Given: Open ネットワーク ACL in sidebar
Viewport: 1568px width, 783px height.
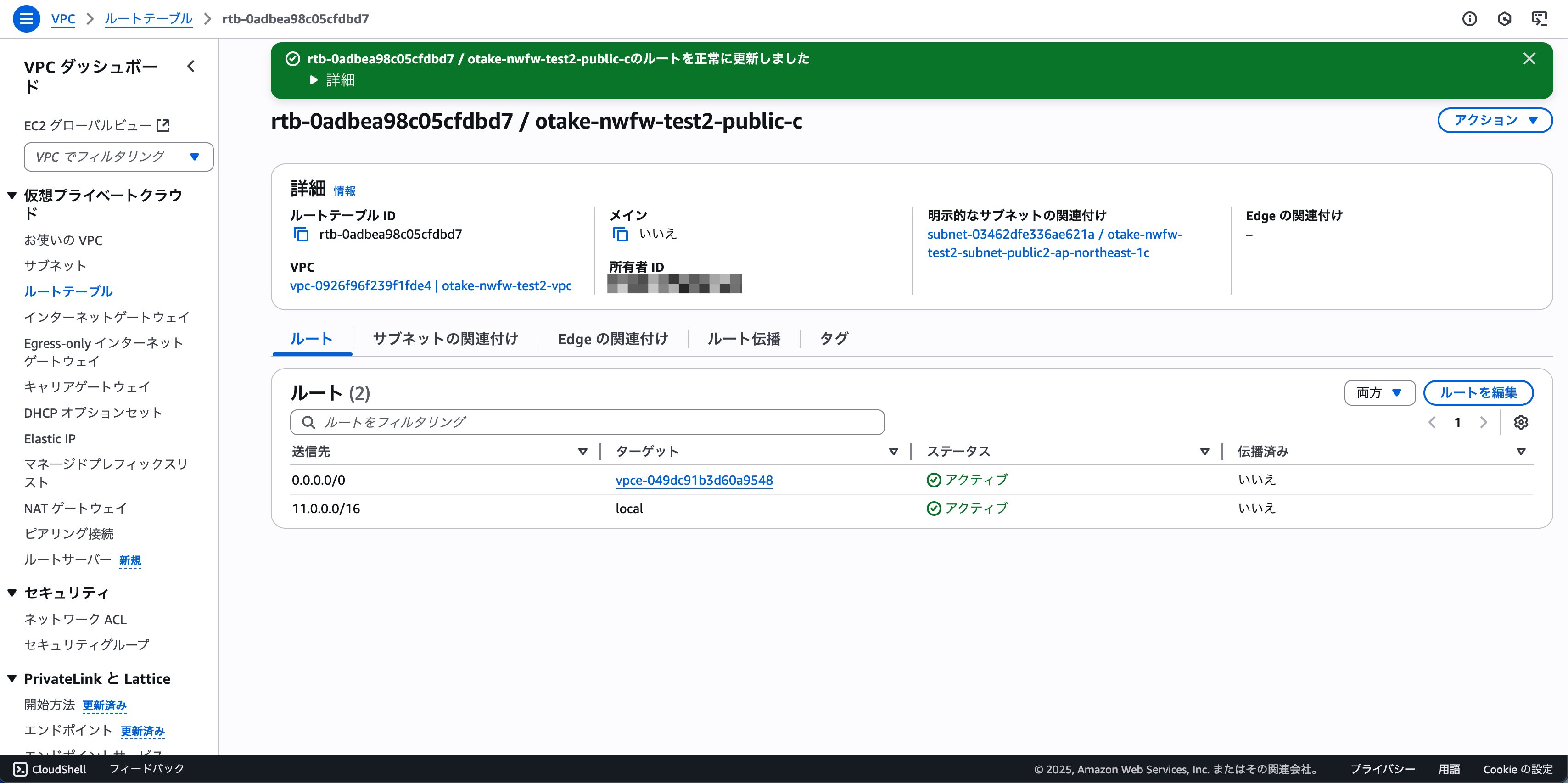Looking at the screenshot, I should coord(75,619).
